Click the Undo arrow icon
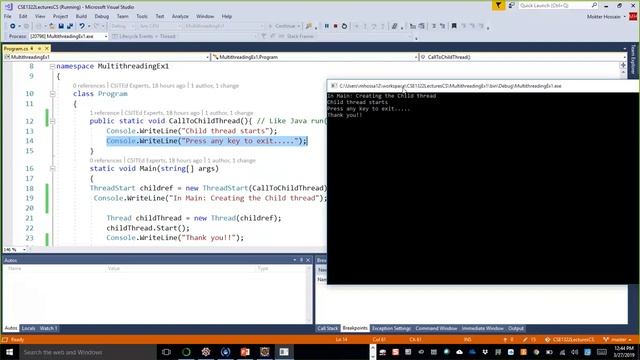This screenshot has width=640, height=360. click(x=82, y=26)
